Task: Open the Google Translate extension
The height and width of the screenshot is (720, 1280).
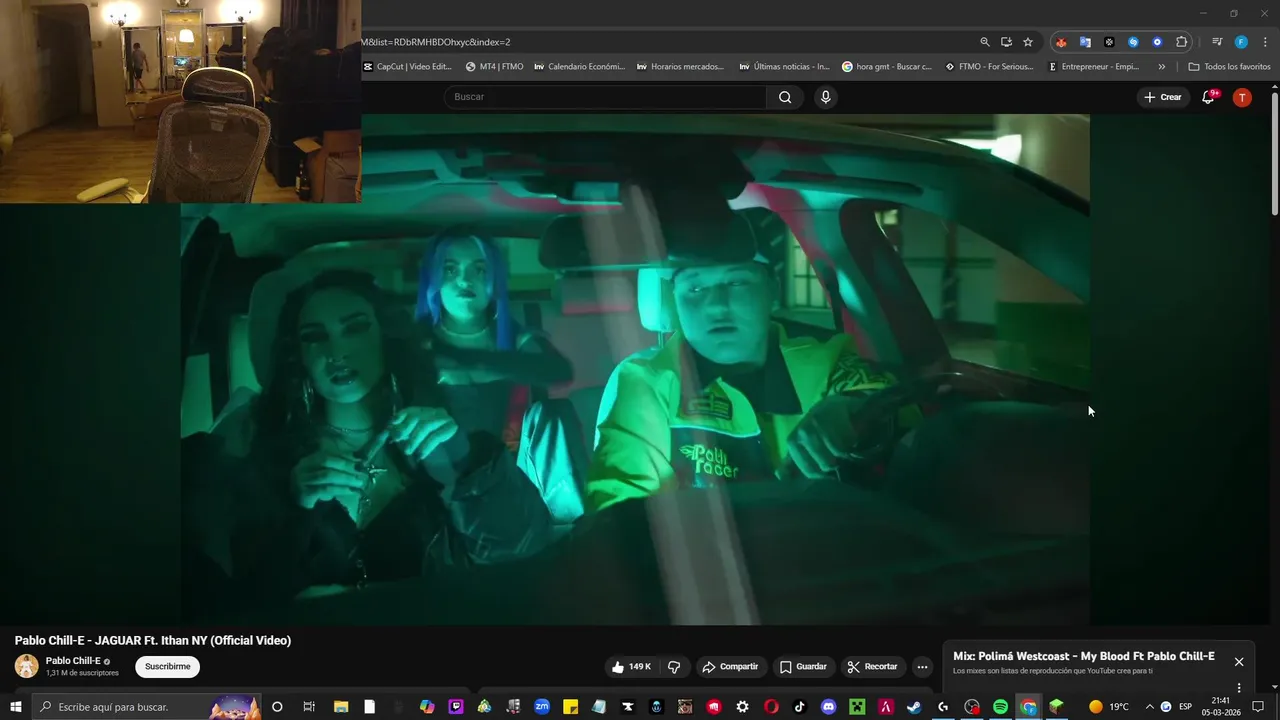Action: pos(1085,42)
